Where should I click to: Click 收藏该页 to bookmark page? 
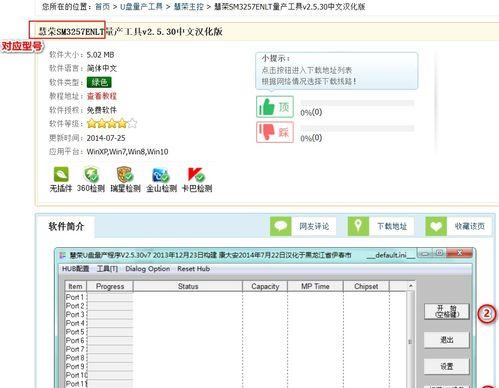coord(469,226)
